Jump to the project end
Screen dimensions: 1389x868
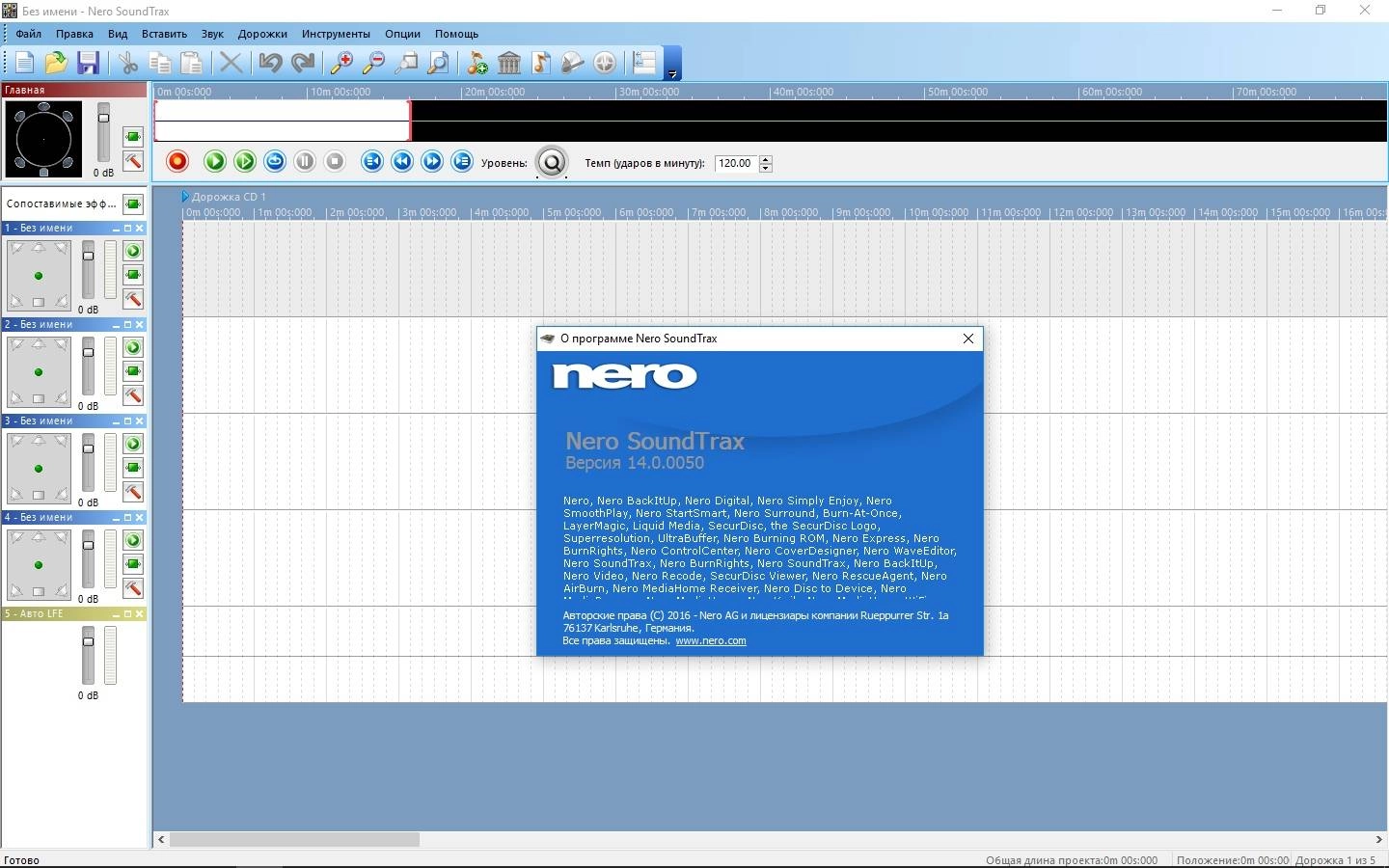[x=462, y=161]
